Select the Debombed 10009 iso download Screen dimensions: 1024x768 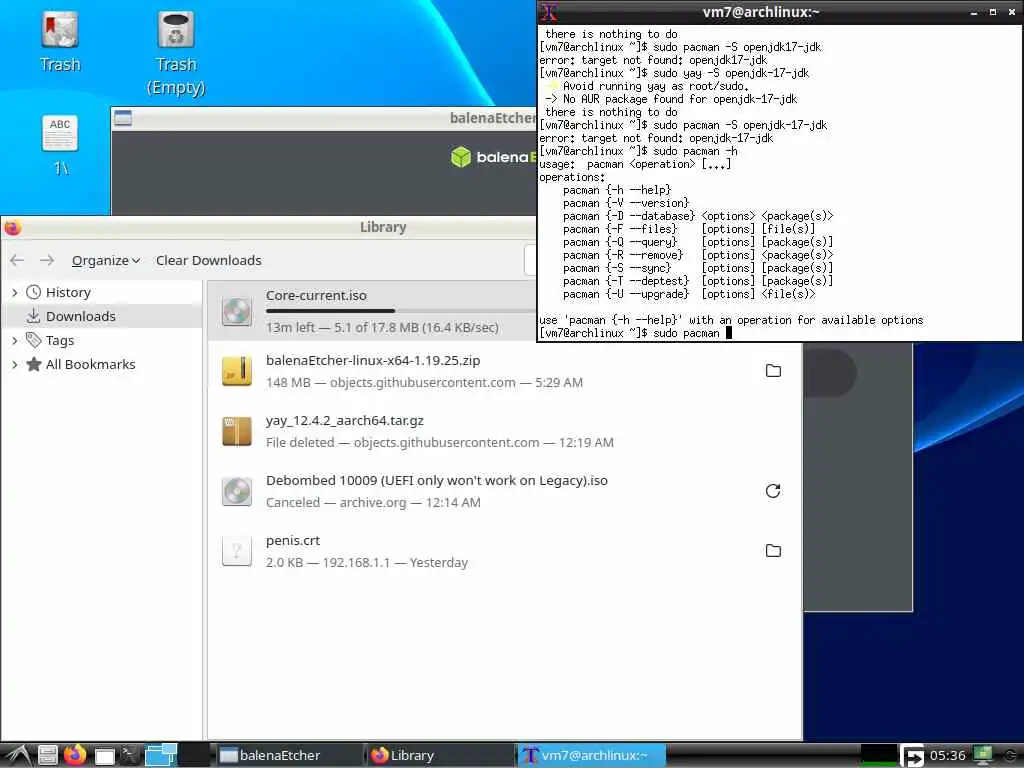click(x=505, y=491)
